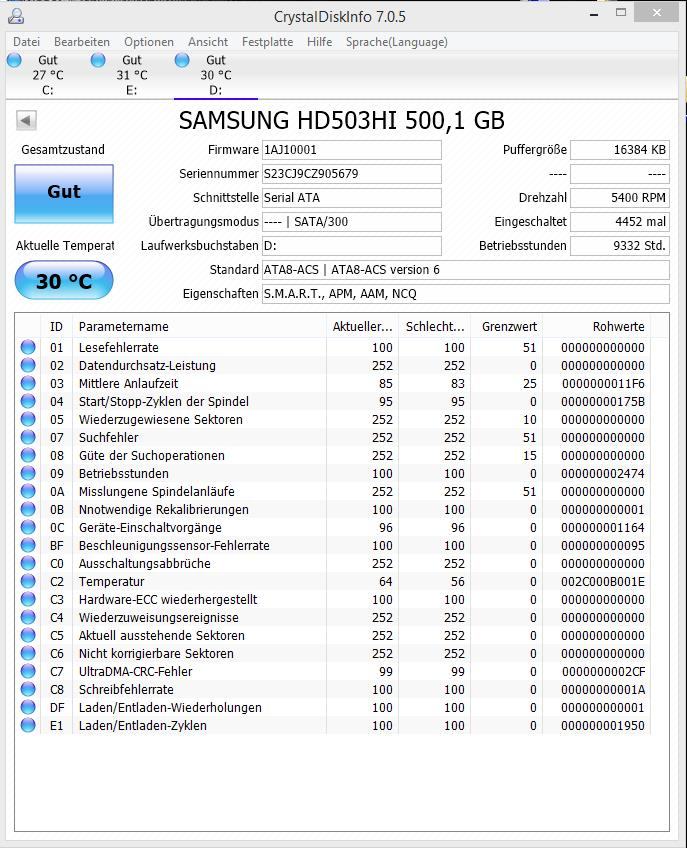Click status icon of Lesefehlerrate row
Screen dimensions: 687x848
click(x=28, y=347)
